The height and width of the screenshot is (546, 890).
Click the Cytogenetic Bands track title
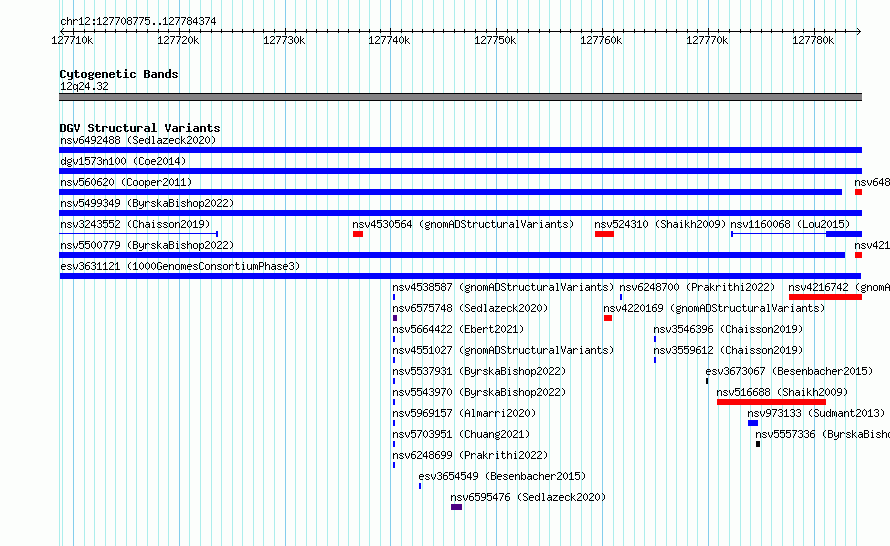tap(119, 74)
